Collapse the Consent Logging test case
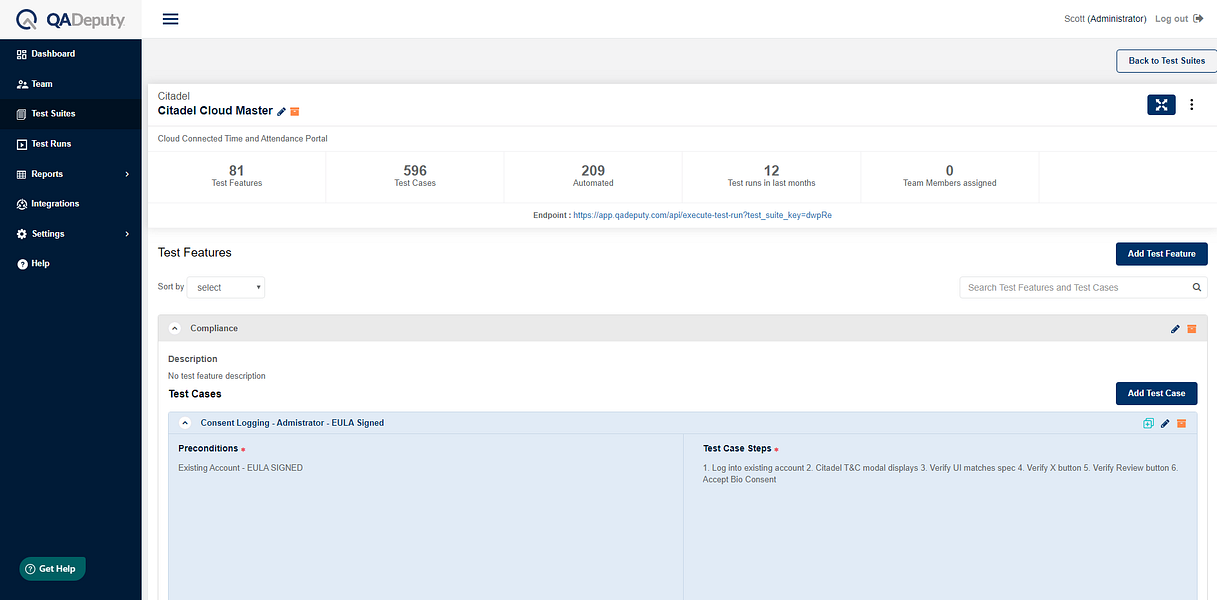 click(x=185, y=423)
